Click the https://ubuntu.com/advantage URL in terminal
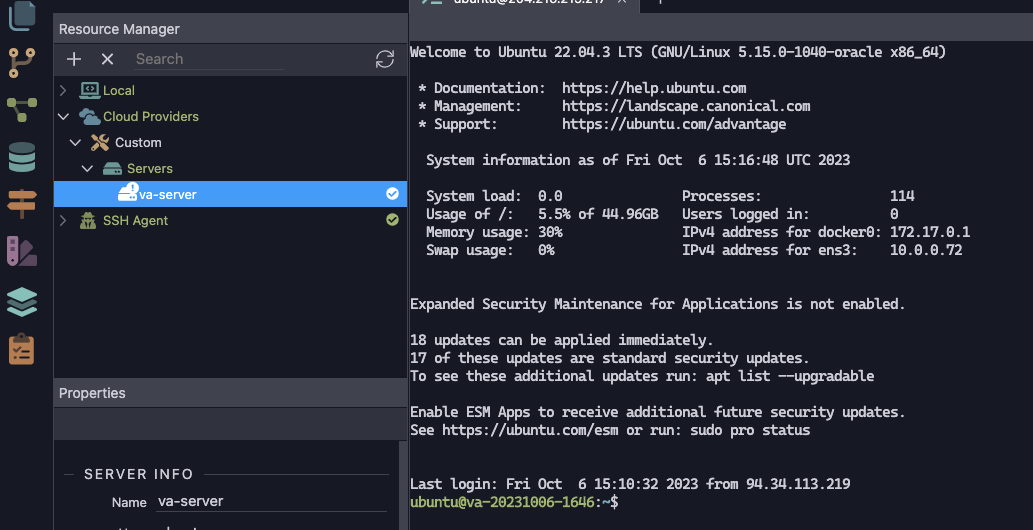 click(x=674, y=124)
